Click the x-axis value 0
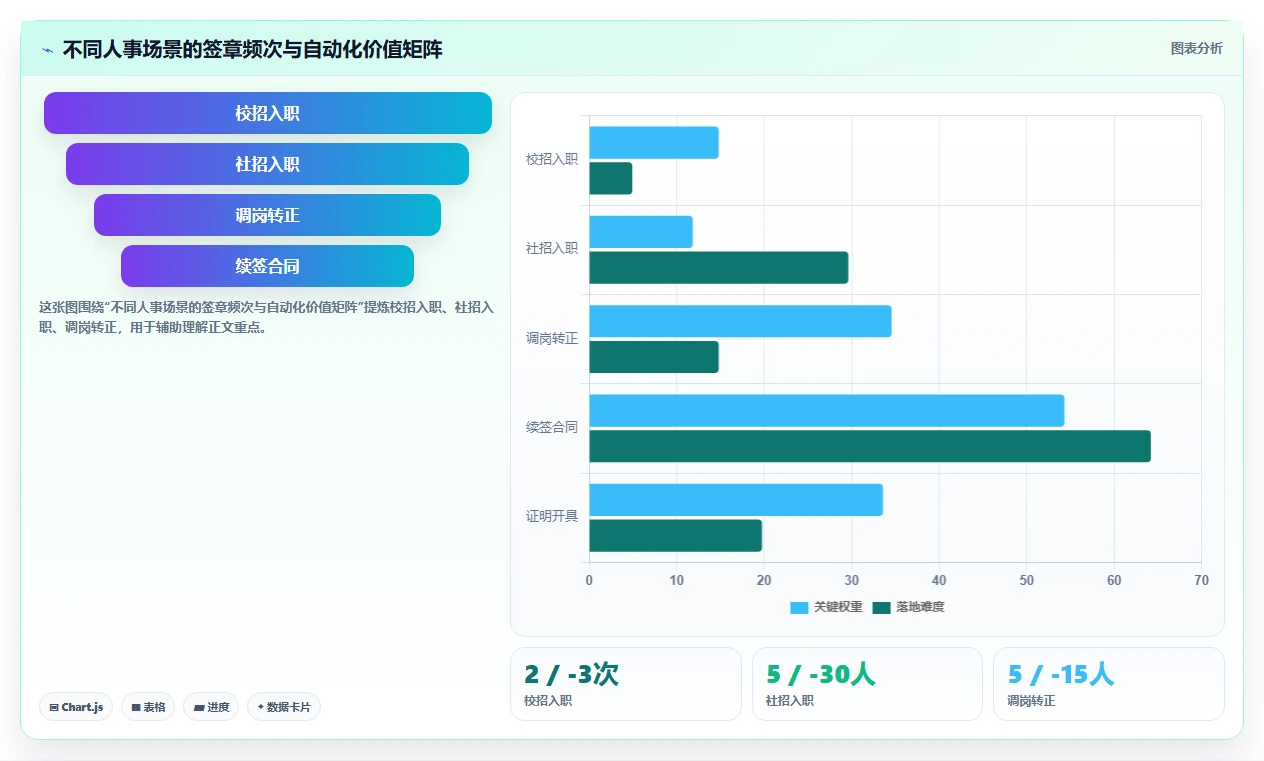Screen dimensions: 1264x761 point(589,580)
